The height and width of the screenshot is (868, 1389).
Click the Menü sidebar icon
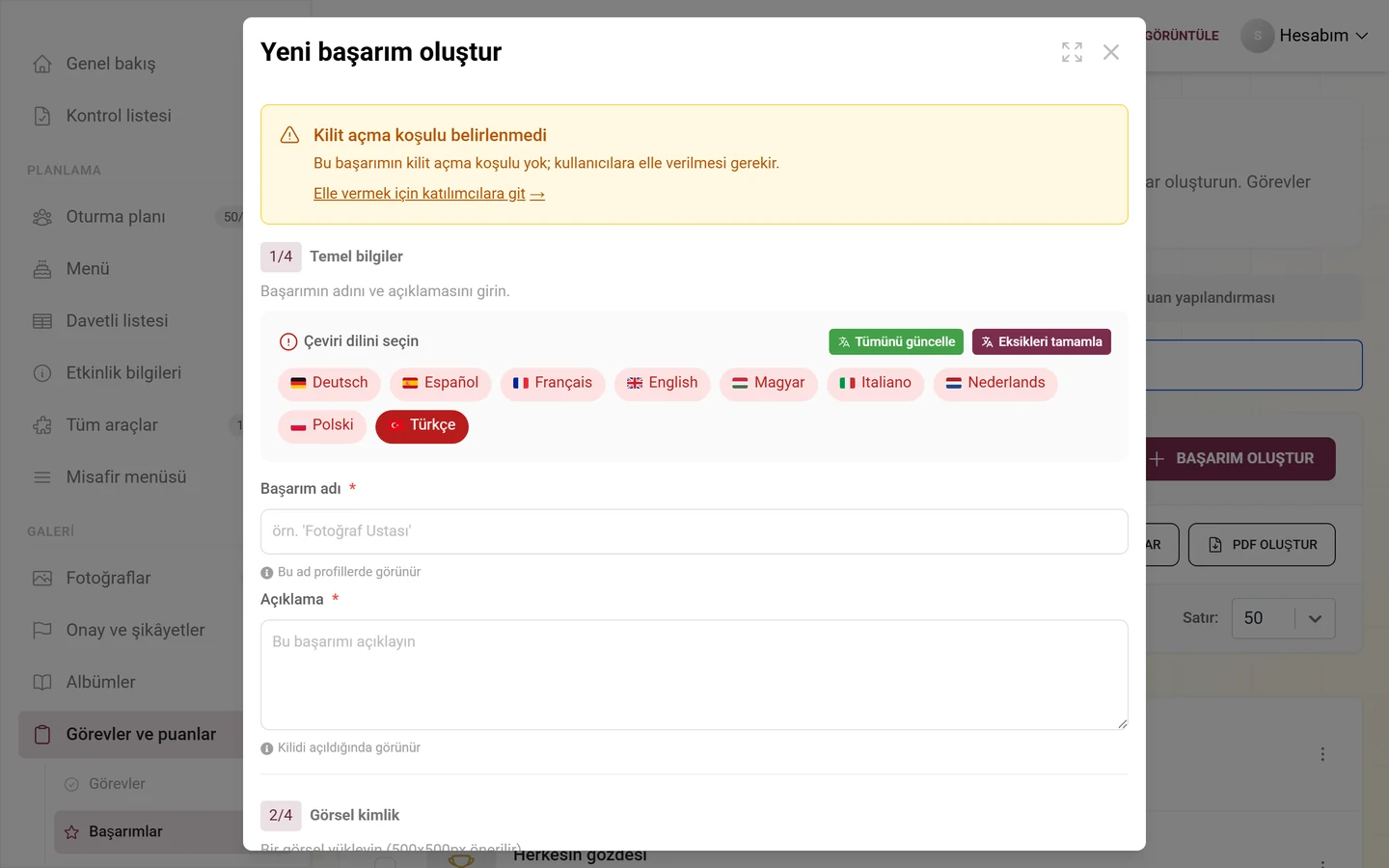point(42,269)
